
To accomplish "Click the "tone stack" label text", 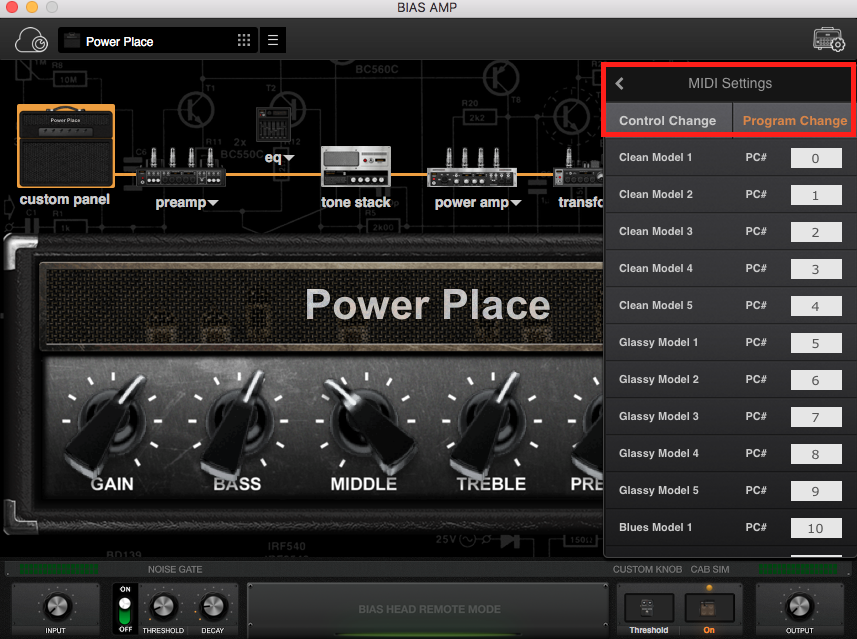I will pyautogui.click(x=356, y=202).
